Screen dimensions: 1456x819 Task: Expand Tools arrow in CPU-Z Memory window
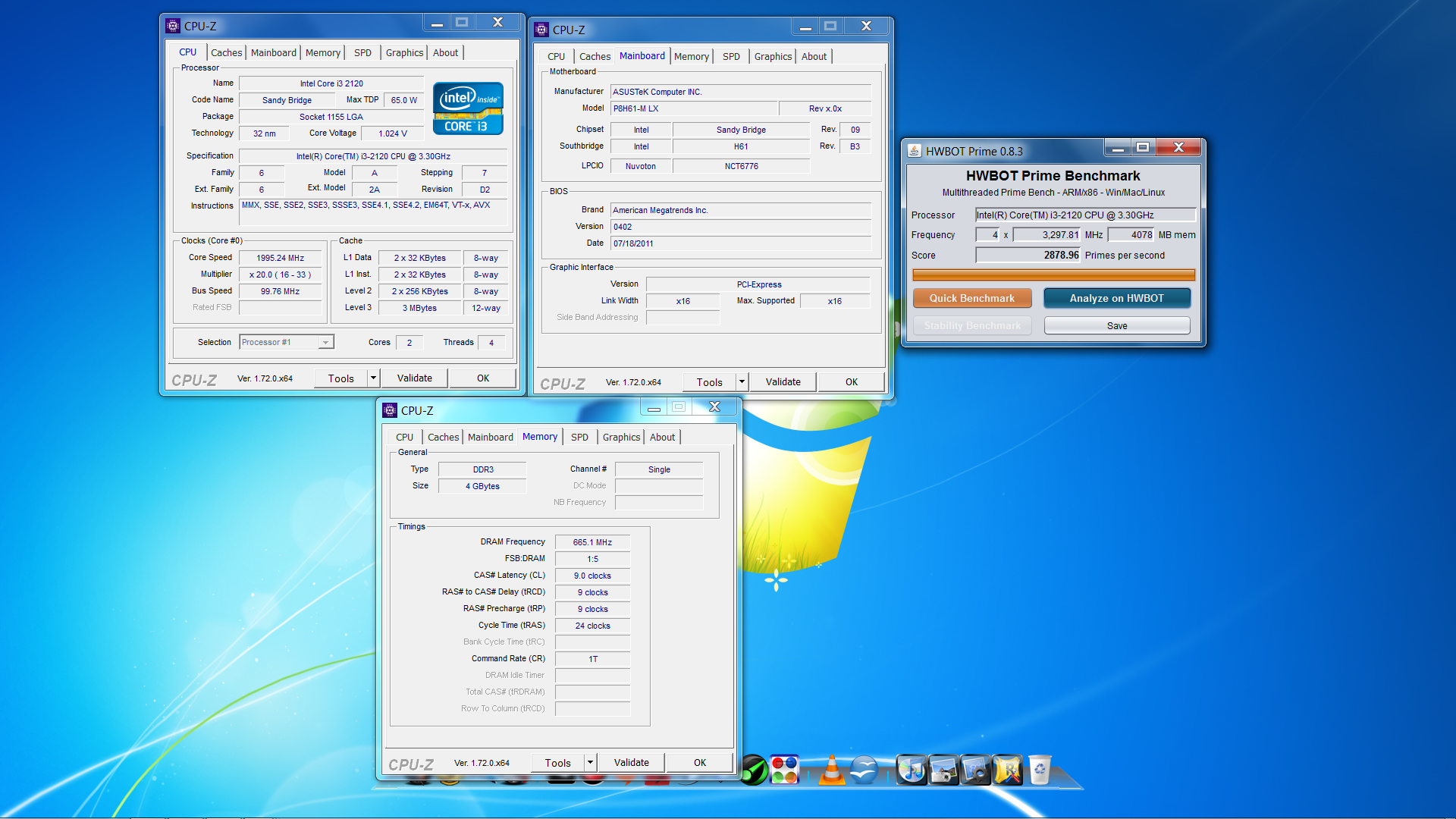coord(590,762)
